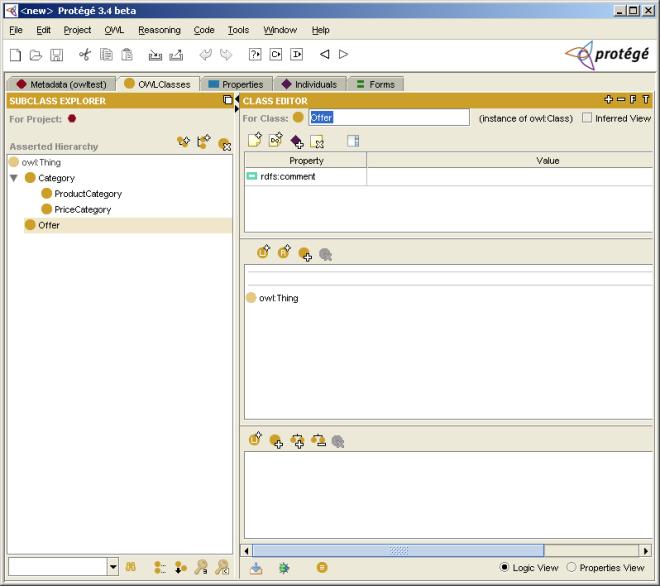This screenshot has width=660, height=586.
Task: Click the minus icon in Class Editor header
Action: (x=621, y=99)
